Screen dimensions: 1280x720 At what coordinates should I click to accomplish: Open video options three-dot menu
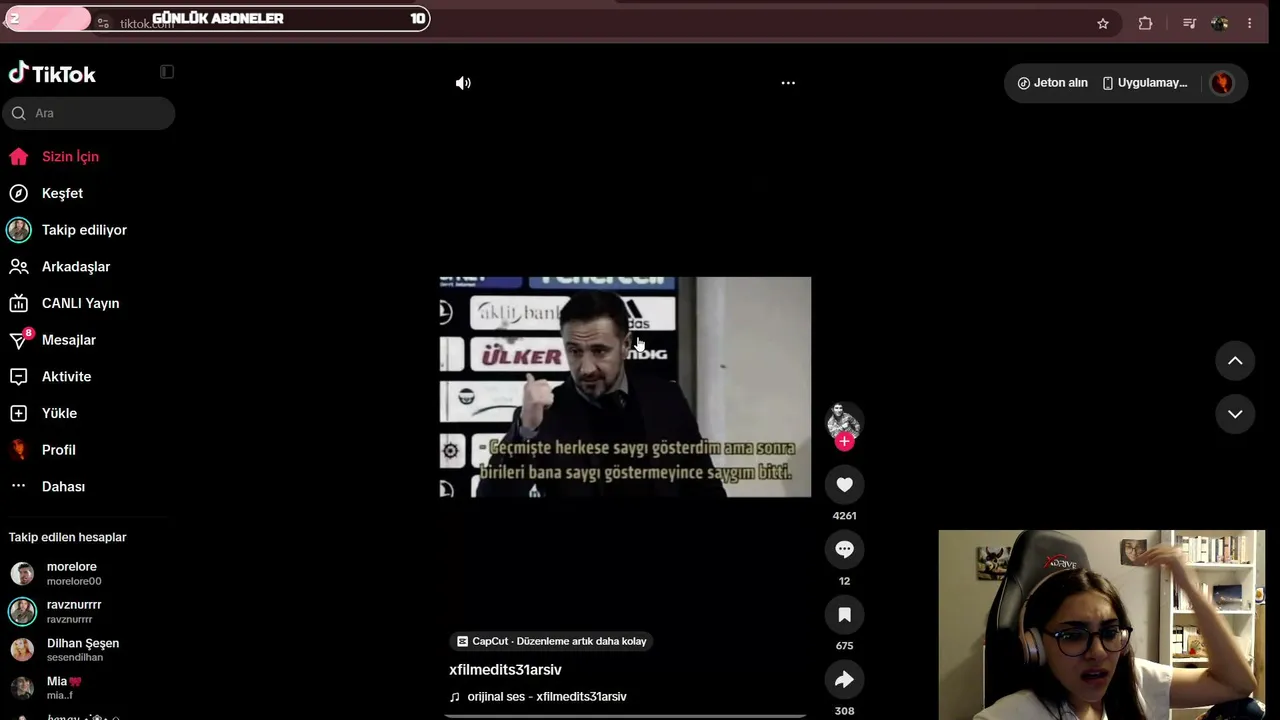pos(788,83)
